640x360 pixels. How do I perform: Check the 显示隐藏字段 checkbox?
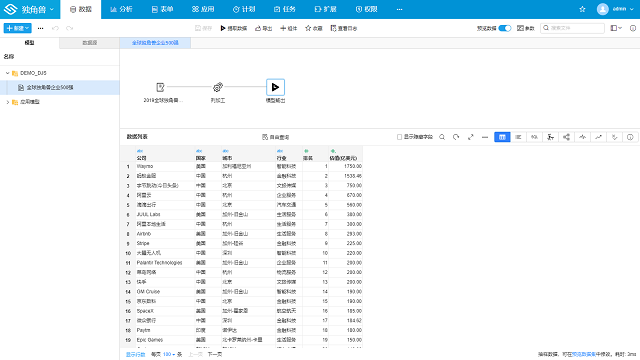(400, 137)
